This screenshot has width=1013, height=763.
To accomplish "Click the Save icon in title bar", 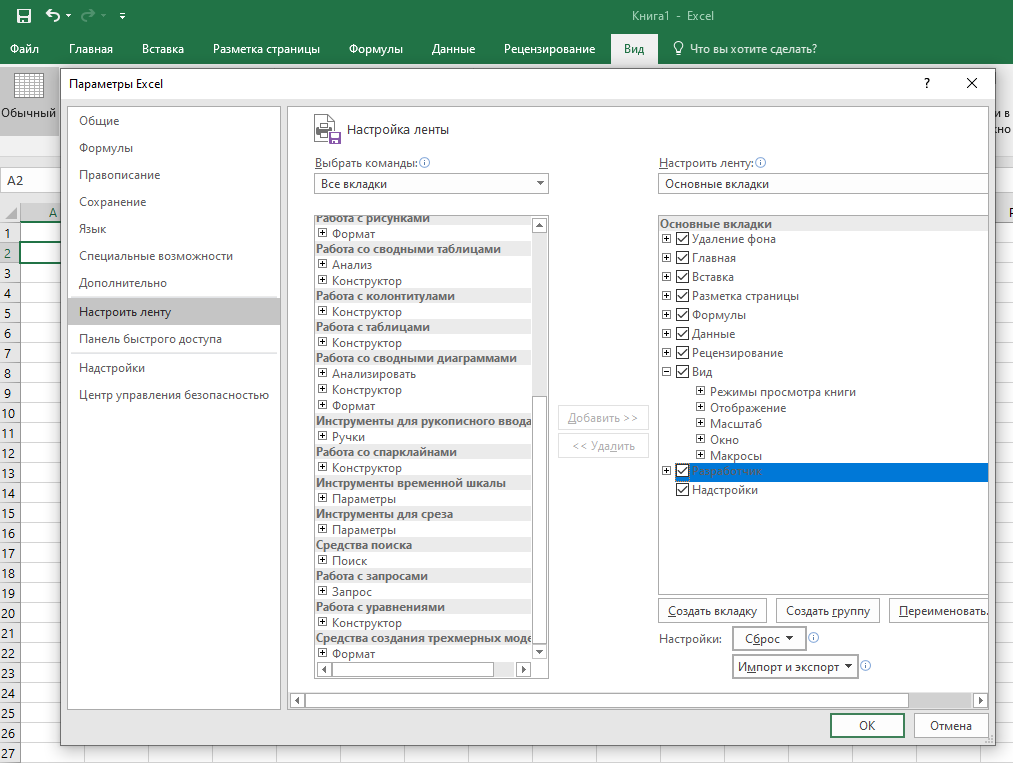I will [24, 16].
